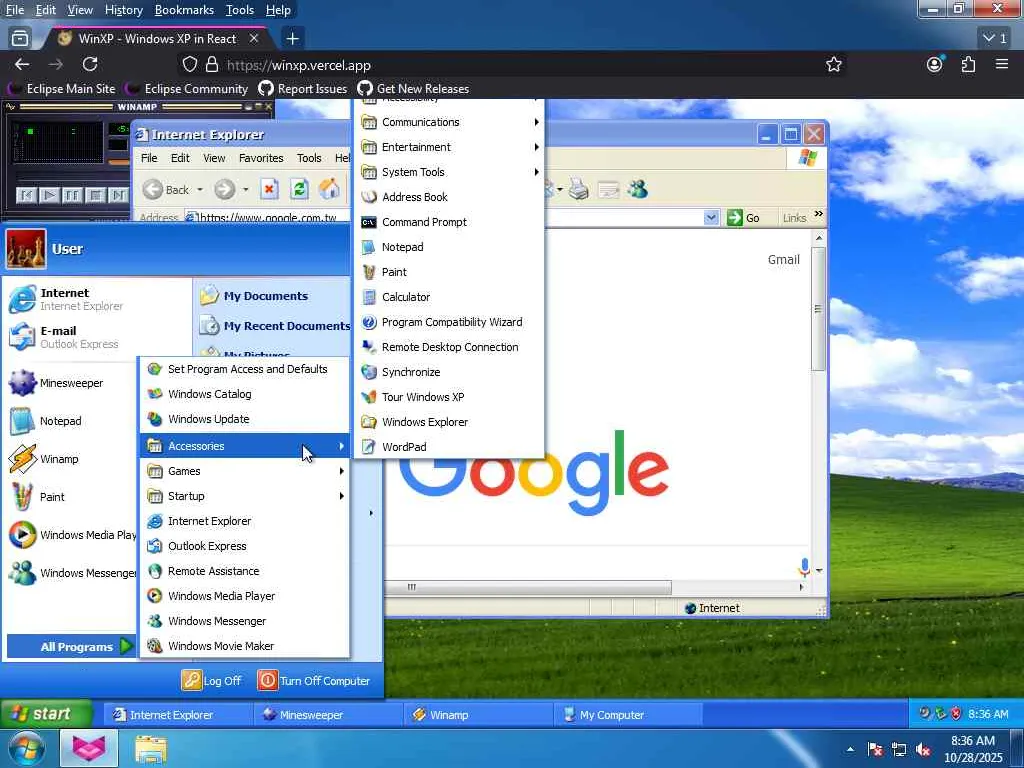This screenshot has height=768, width=1024.
Task: Open Remote Assistance in All Programs
Action: (x=245, y=571)
